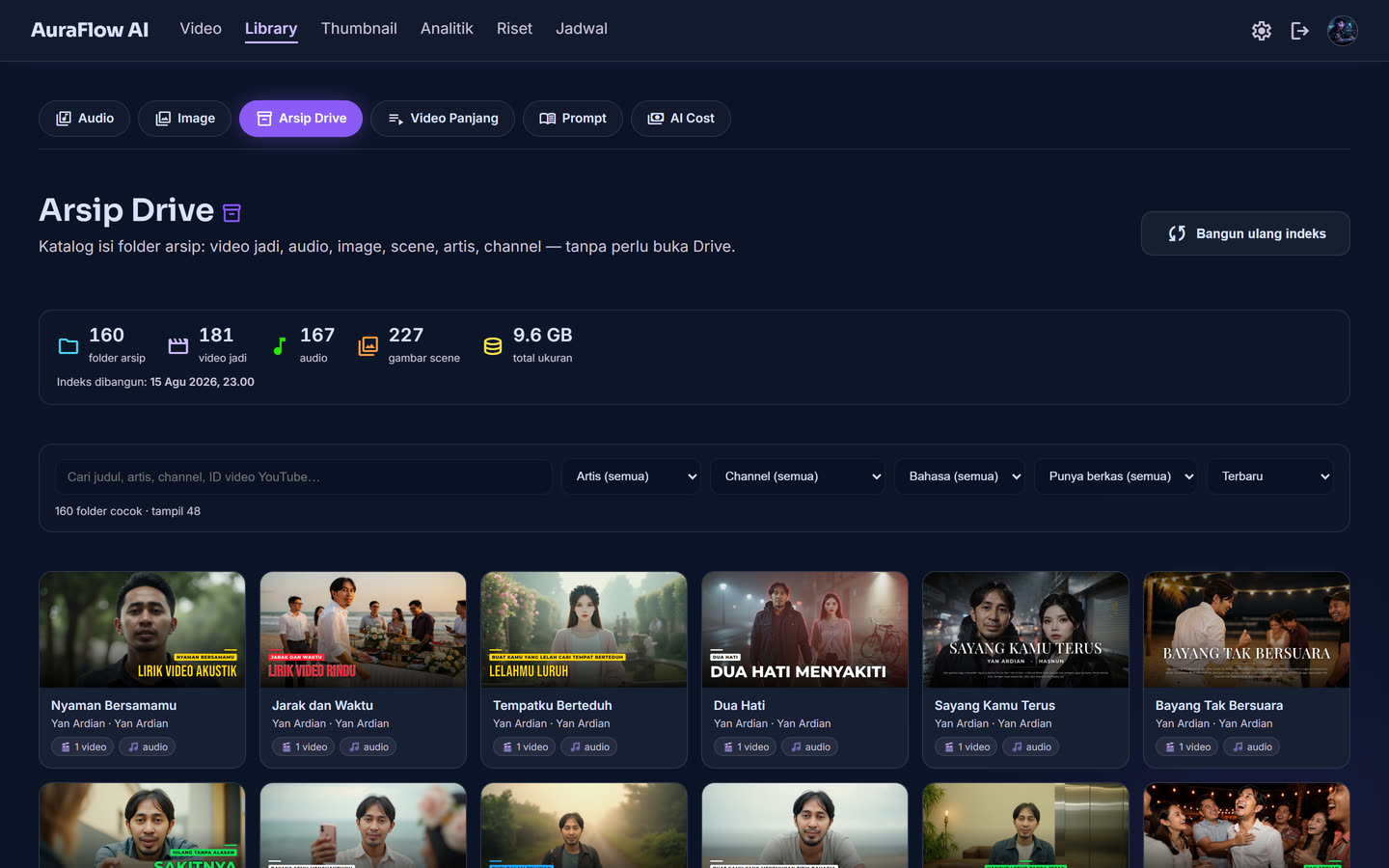The width and height of the screenshot is (1389, 868).
Task: Click the 1 video badge on Tempatku Berteduh
Action: coord(525,746)
